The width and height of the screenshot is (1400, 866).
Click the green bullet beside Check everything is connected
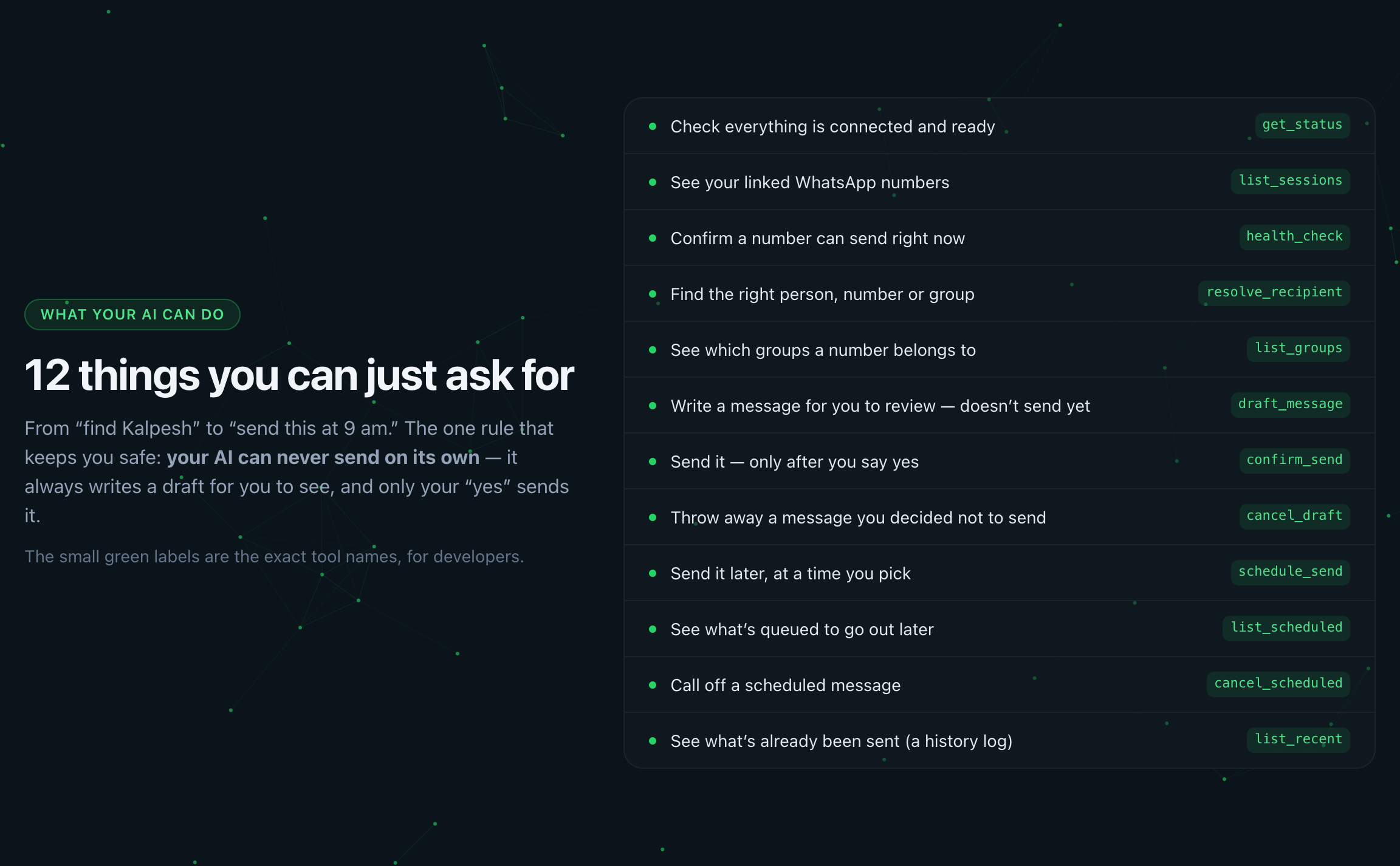(653, 126)
